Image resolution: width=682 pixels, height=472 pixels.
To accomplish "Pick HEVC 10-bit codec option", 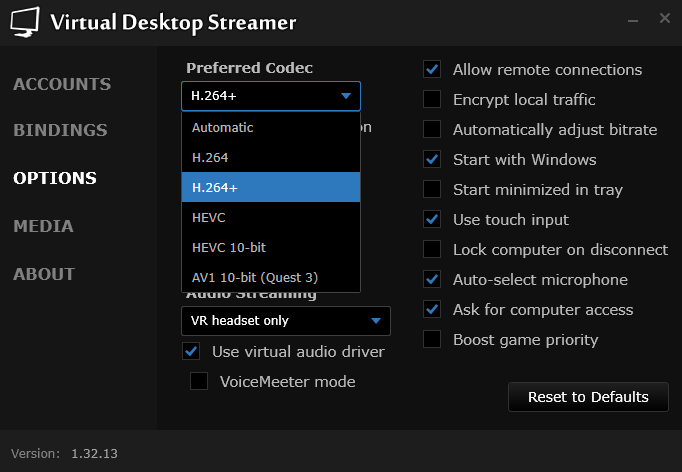I will pos(271,248).
